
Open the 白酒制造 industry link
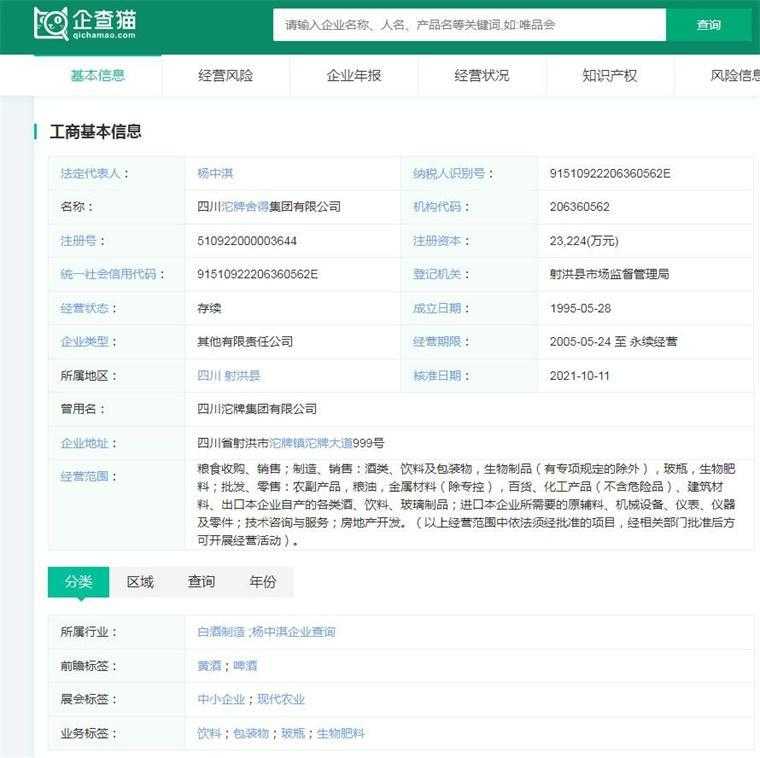221,632
